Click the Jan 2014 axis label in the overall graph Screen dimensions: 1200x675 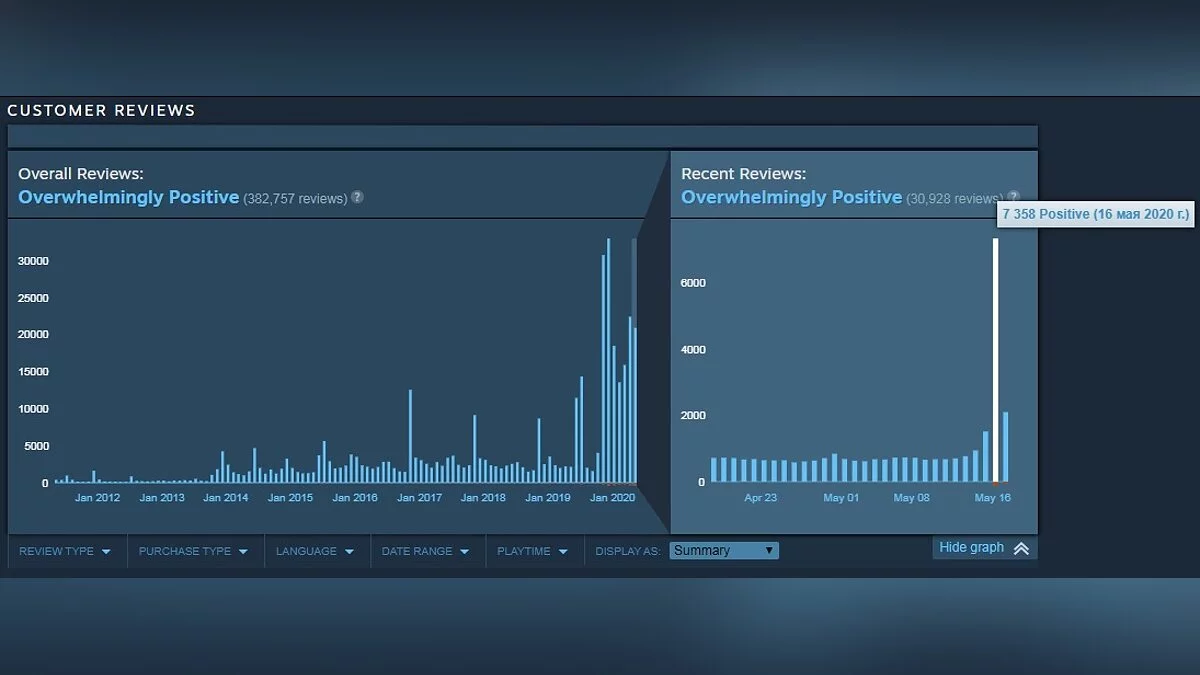(x=225, y=497)
